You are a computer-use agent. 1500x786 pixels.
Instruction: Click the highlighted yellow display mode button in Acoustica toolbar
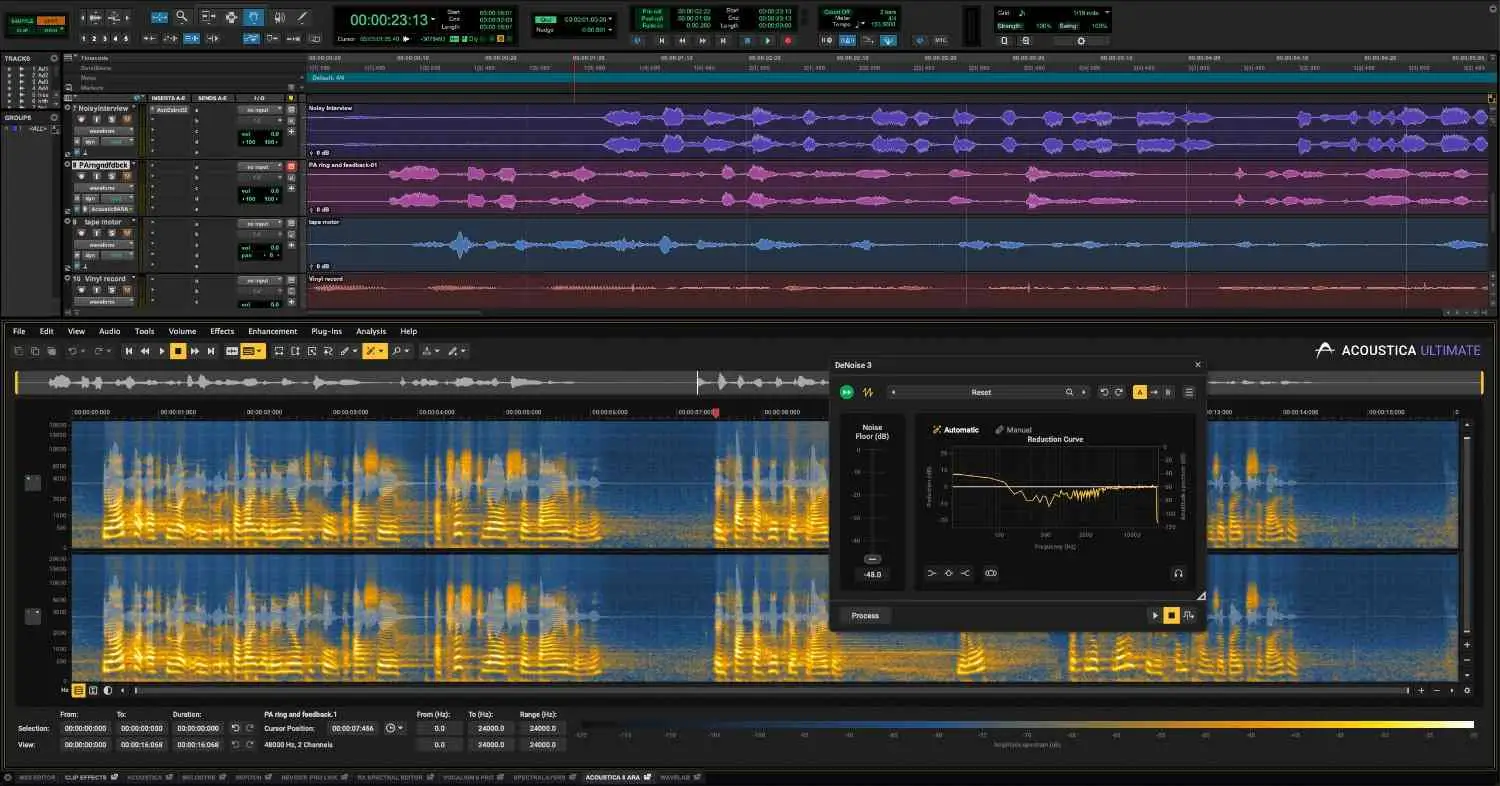point(253,351)
